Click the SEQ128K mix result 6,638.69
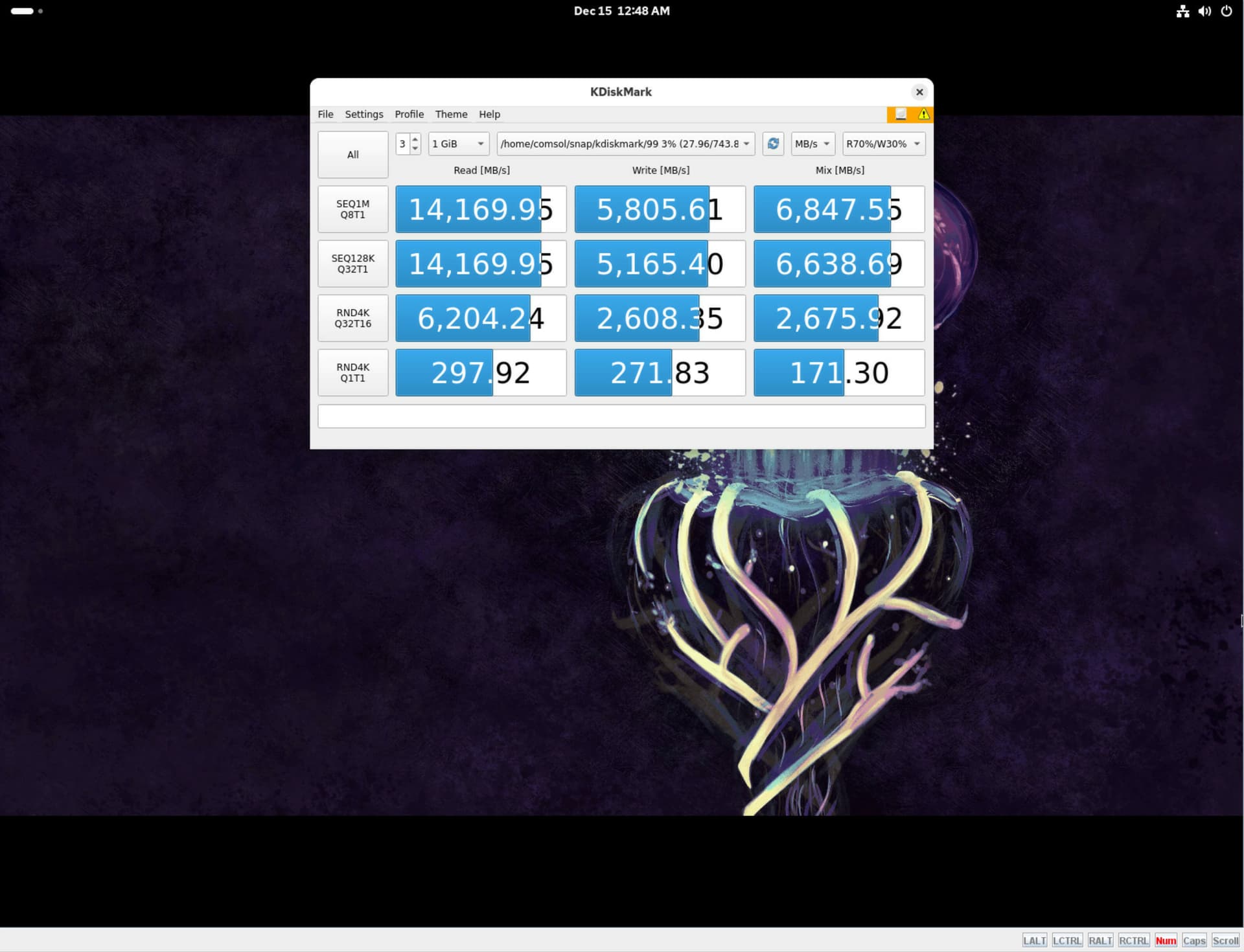Screen dimensions: 1244x952 point(839,264)
